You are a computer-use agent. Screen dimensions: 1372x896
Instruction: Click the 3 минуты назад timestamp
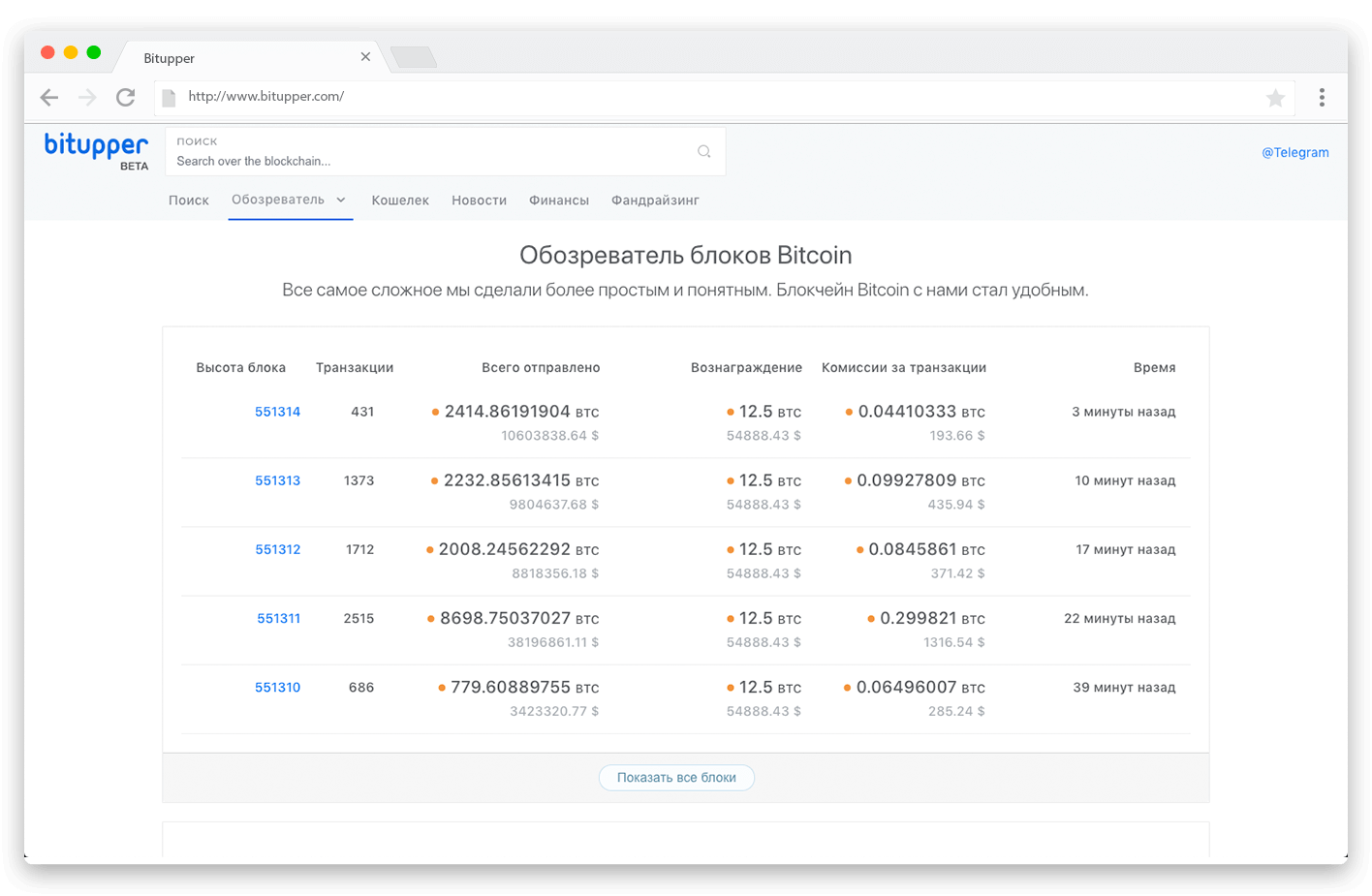tap(1124, 412)
